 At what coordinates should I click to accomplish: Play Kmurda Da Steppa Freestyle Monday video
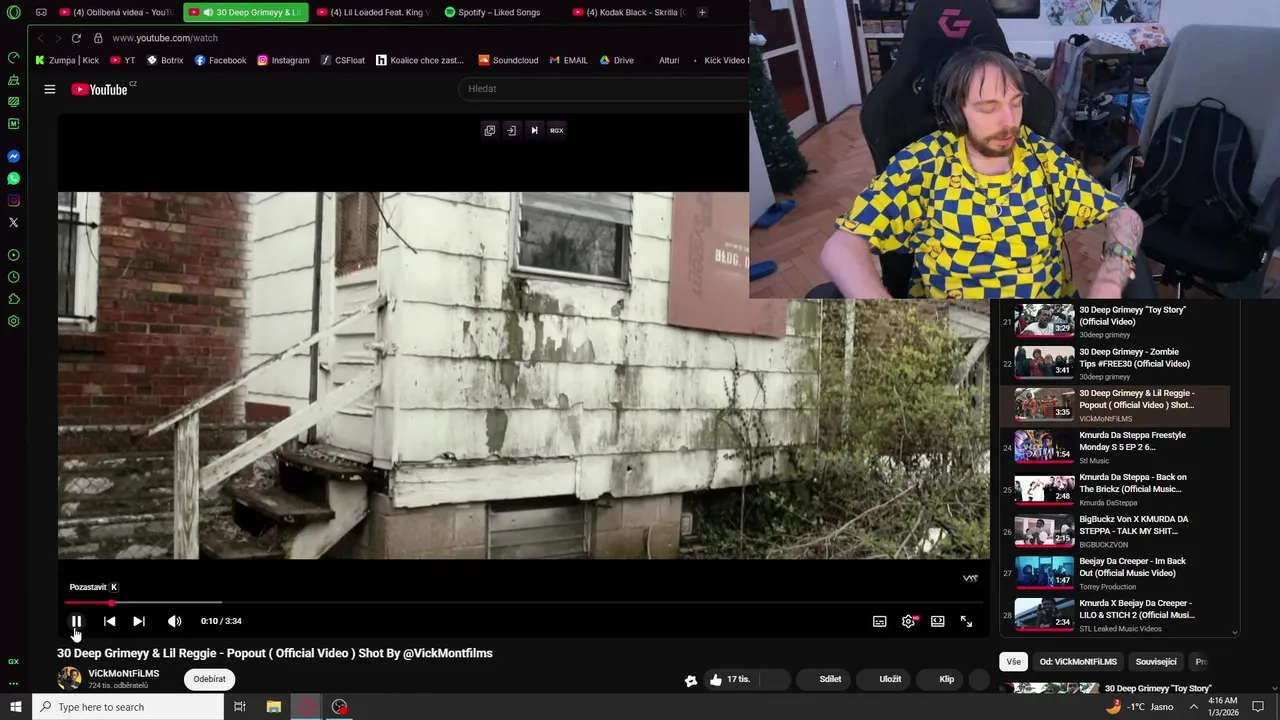[x=1115, y=447]
